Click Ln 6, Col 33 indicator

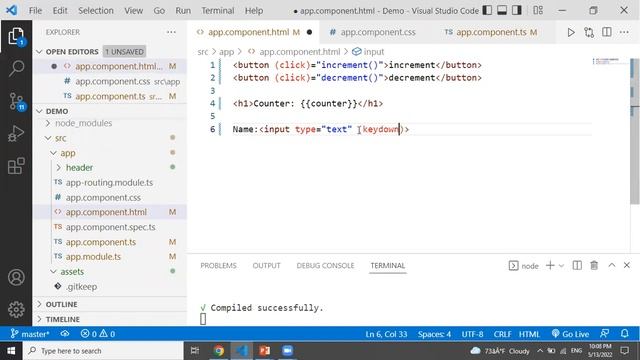[x=386, y=334]
